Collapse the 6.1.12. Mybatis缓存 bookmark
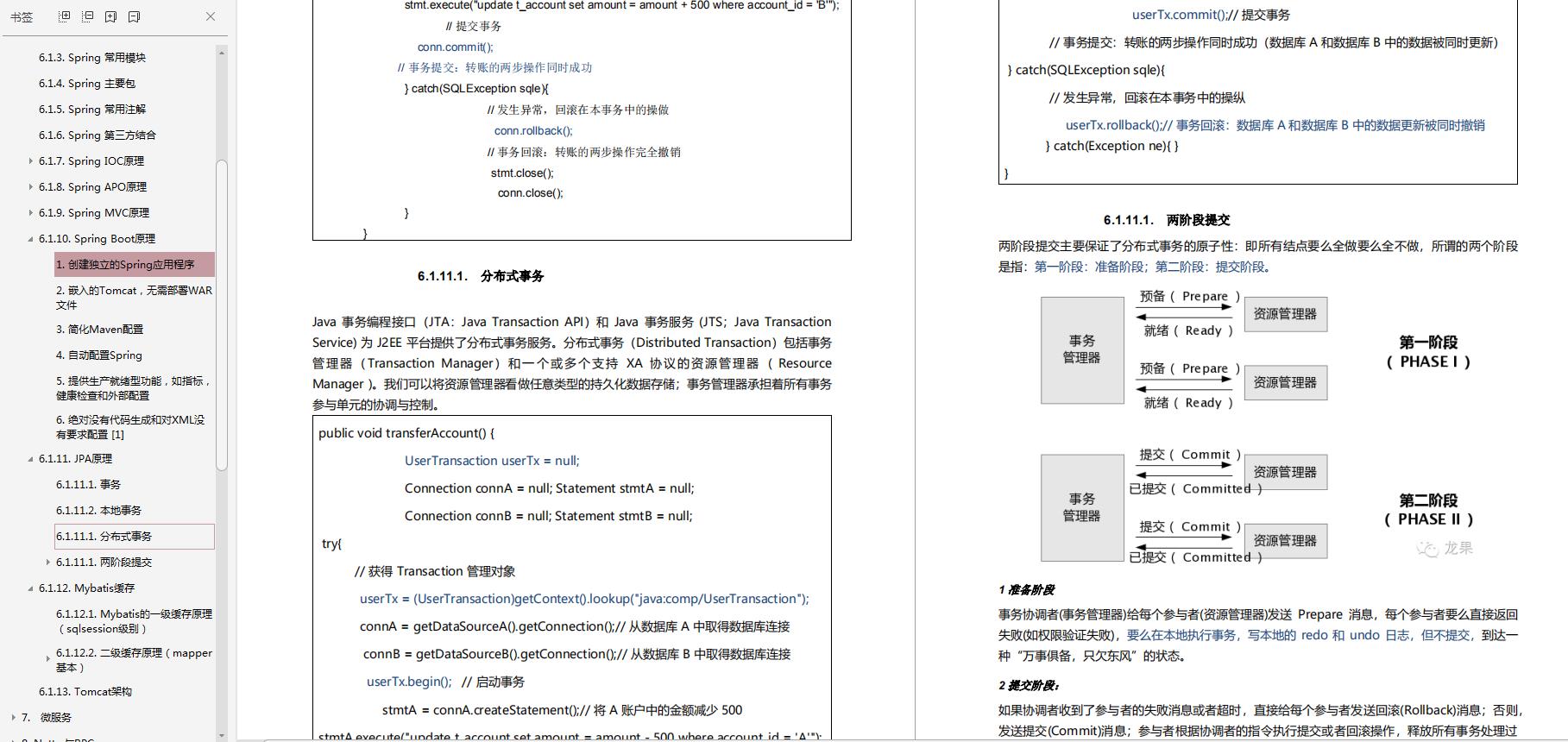Screen dimensions: 1568x742 [x=31, y=588]
